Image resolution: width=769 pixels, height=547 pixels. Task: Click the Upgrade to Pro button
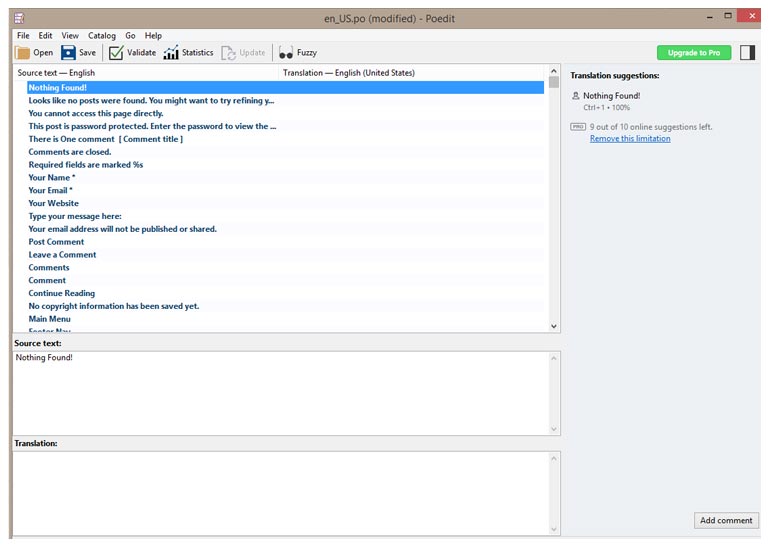(x=693, y=53)
